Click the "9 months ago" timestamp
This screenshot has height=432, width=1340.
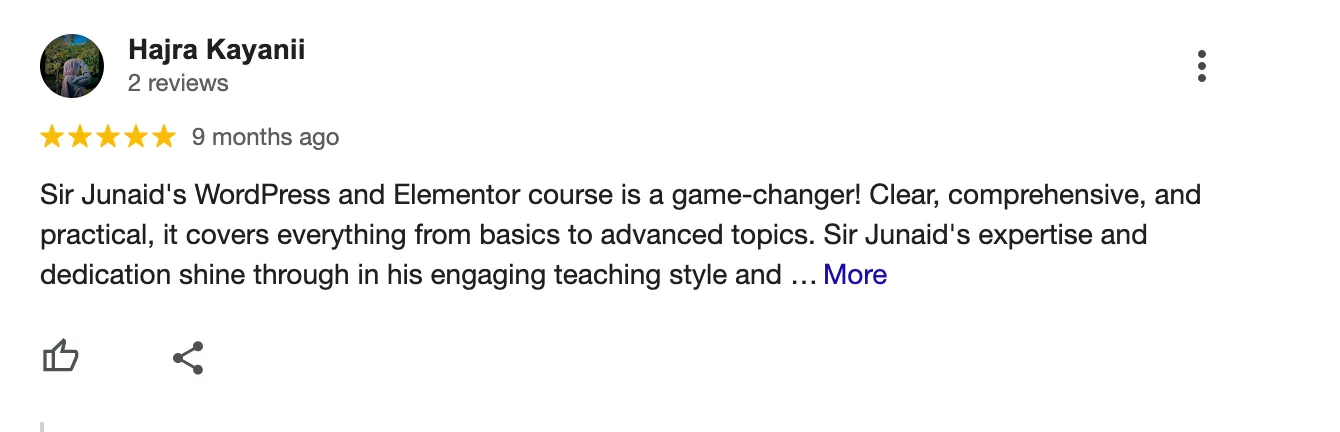pos(265,137)
